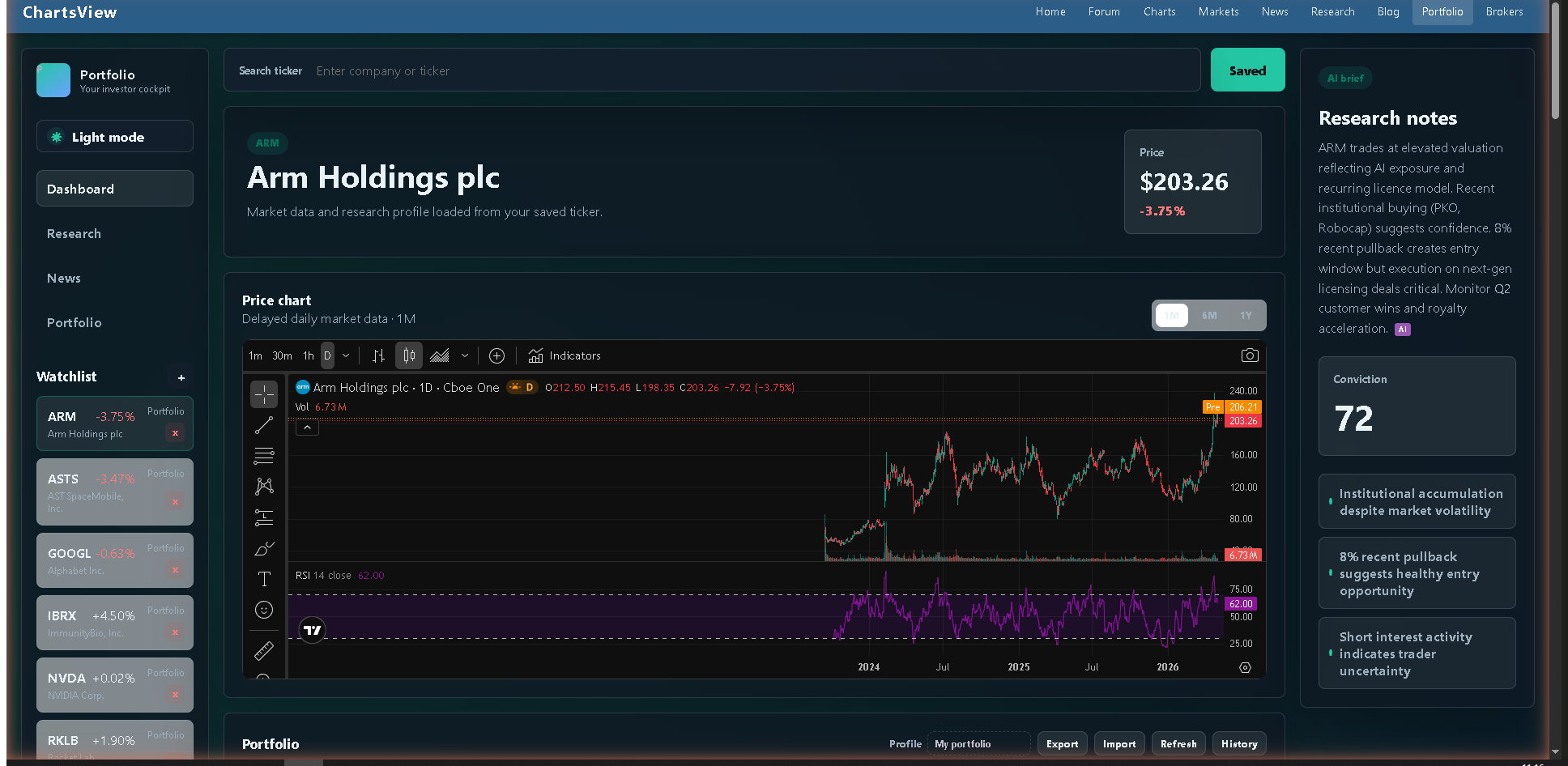
Task: Go to Forum in top navigation
Action: pos(1104,12)
